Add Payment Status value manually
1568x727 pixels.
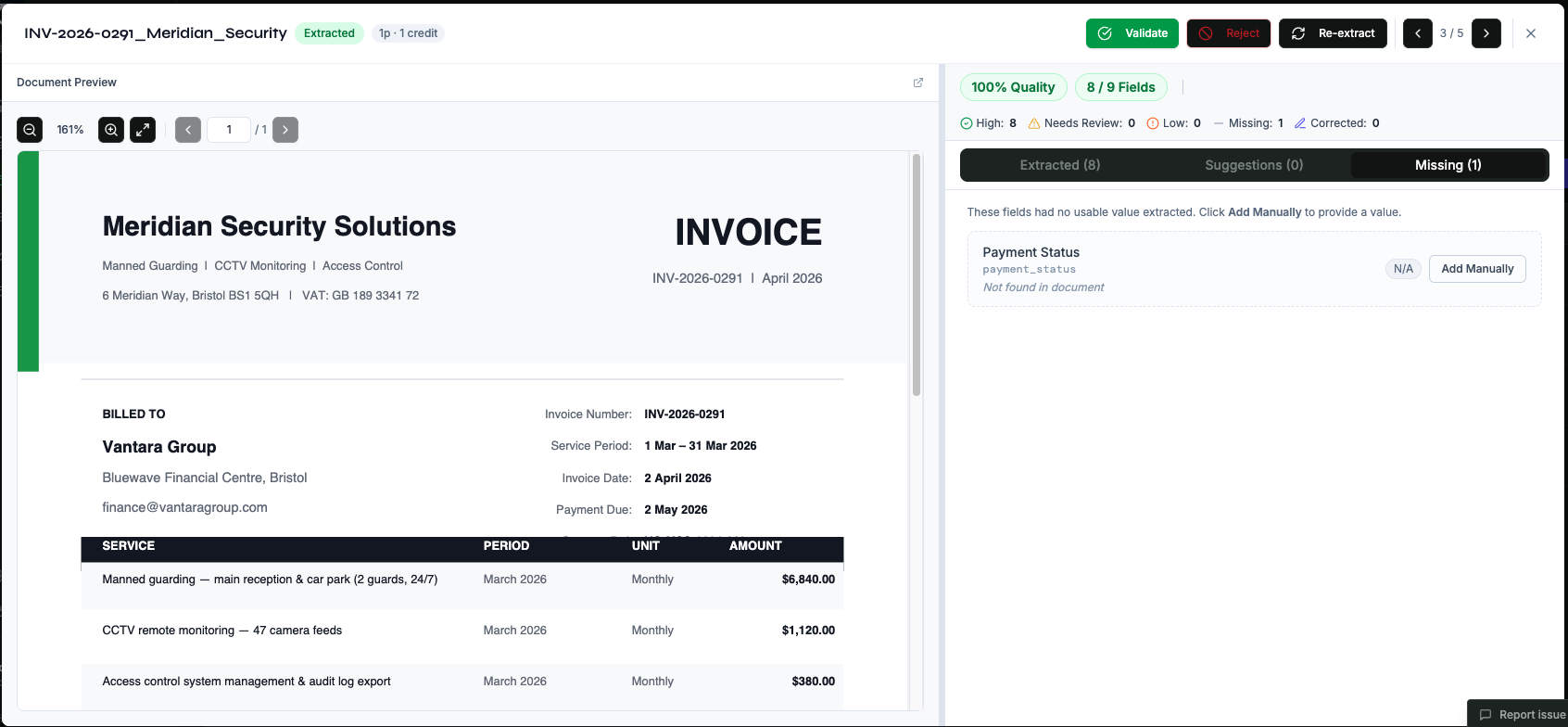coord(1477,269)
